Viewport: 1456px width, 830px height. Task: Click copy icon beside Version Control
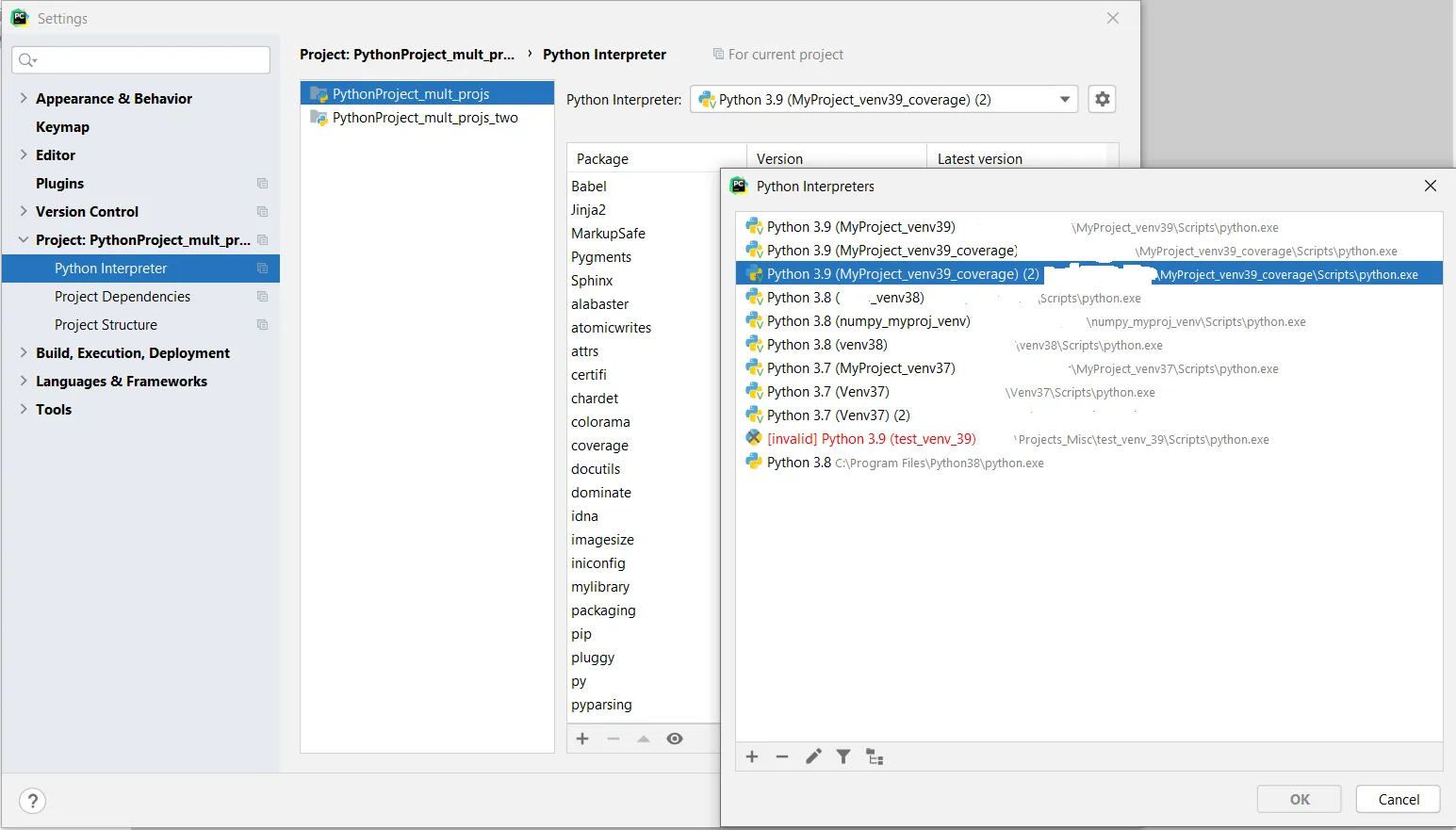pyautogui.click(x=262, y=212)
